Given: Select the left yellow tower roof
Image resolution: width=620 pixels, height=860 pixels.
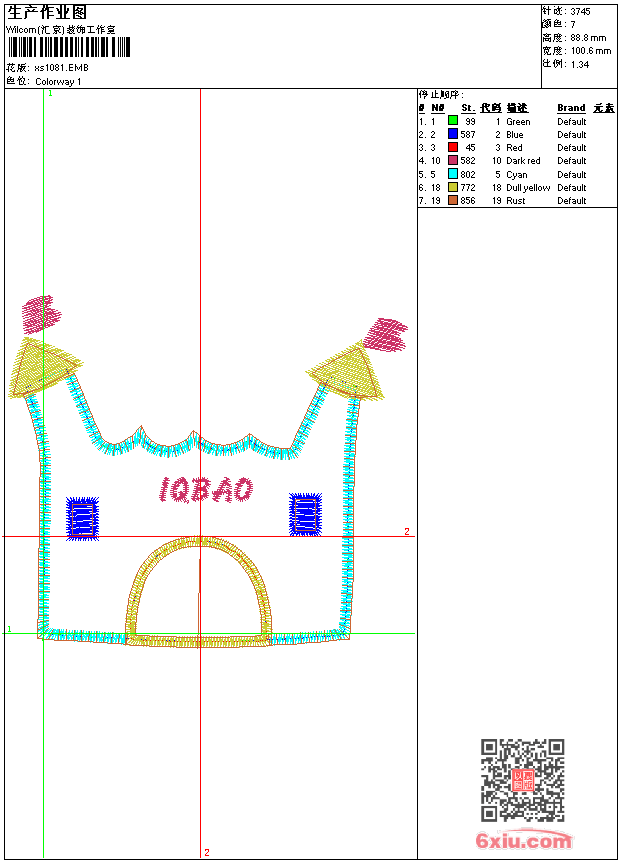Looking at the screenshot, I should [x=42, y=368].
